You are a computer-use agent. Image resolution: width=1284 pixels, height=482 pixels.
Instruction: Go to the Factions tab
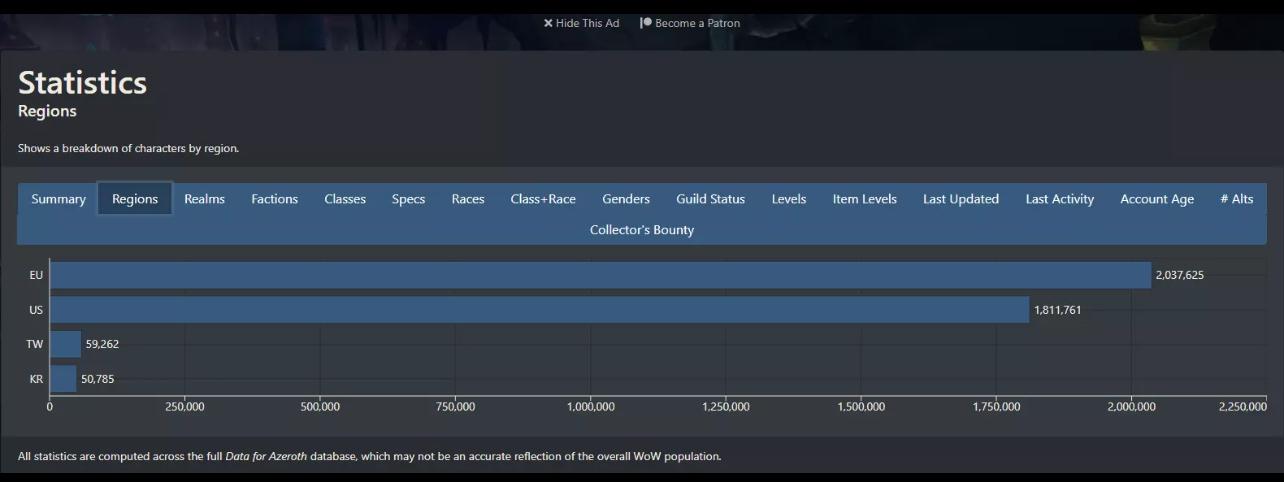pos(274,199)
